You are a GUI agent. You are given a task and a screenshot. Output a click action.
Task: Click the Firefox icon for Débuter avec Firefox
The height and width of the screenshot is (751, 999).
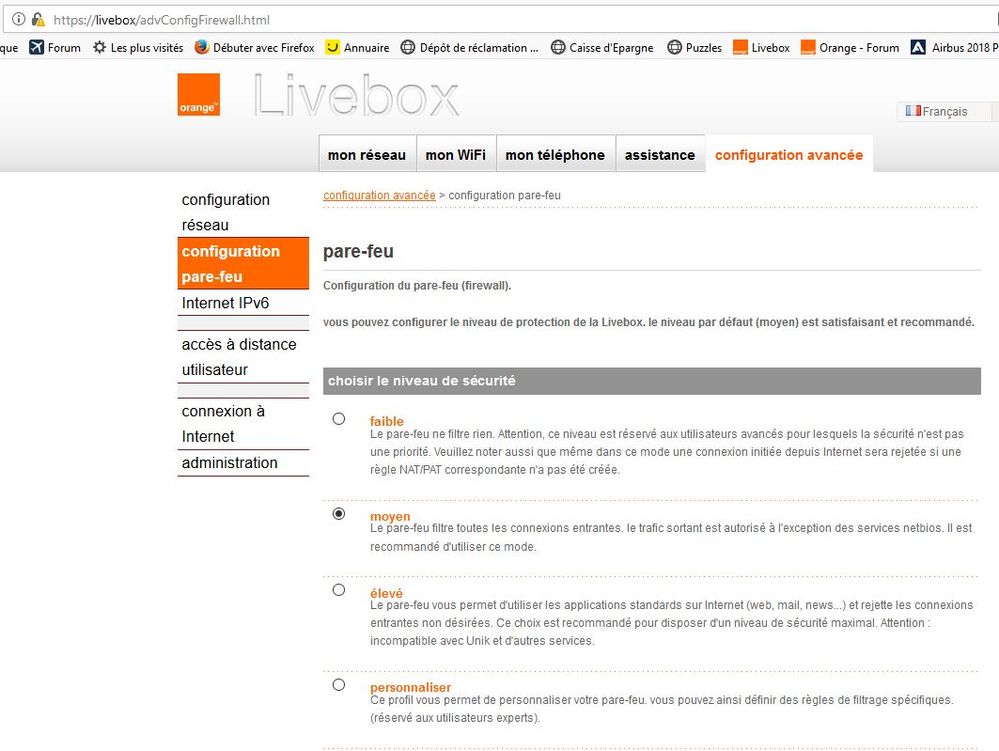201,47
